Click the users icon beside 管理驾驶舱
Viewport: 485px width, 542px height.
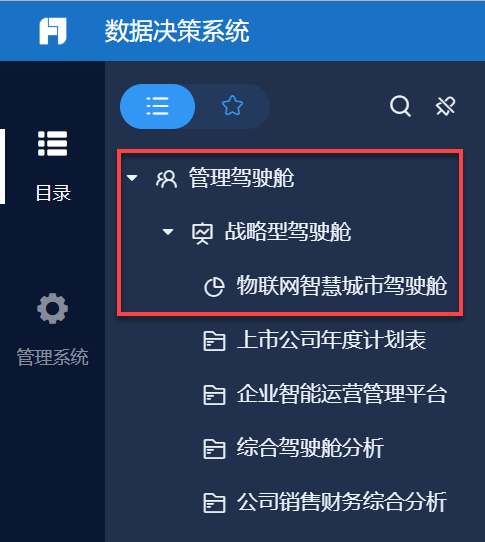(166, 179)
